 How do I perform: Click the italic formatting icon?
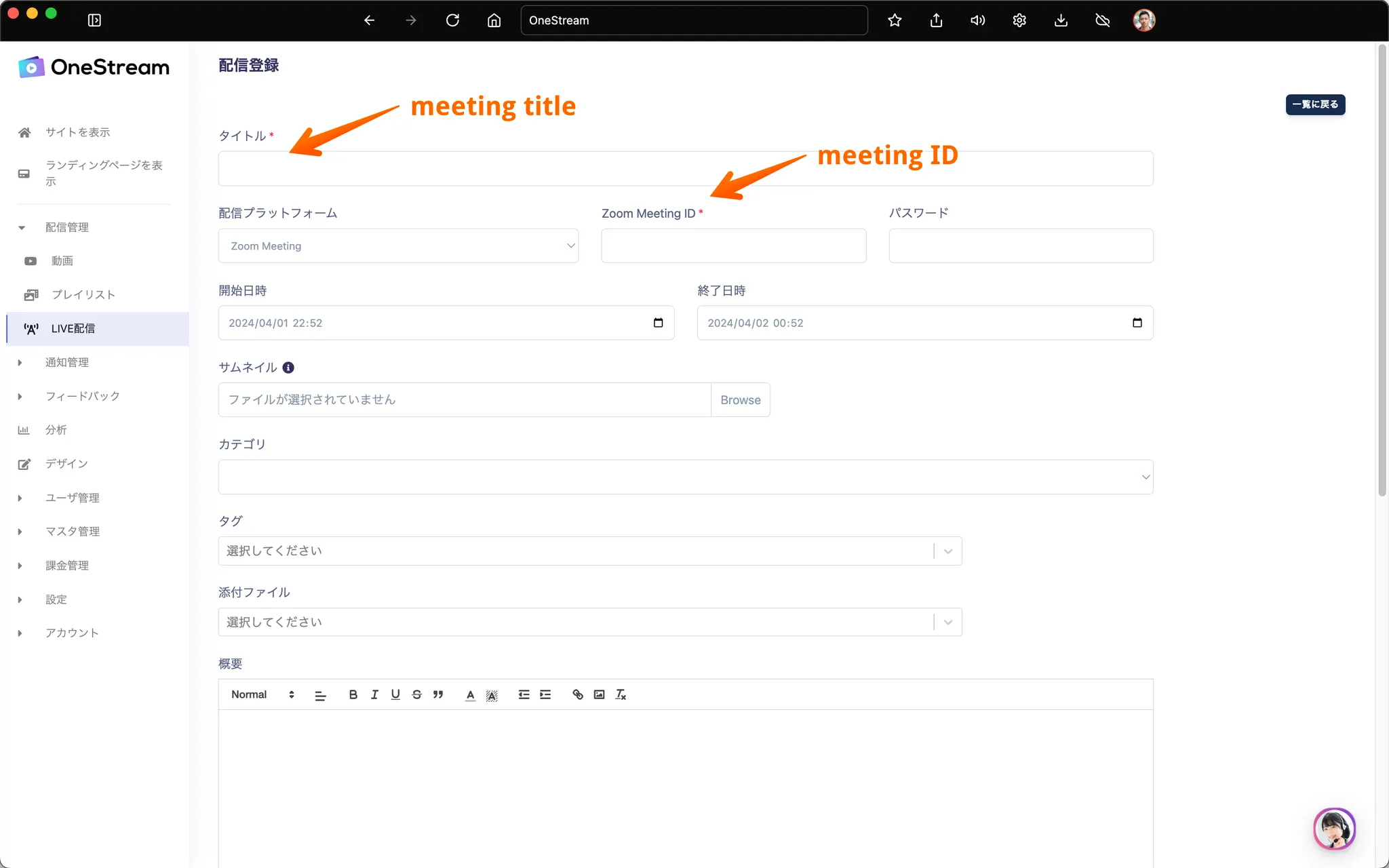(374, 694)
